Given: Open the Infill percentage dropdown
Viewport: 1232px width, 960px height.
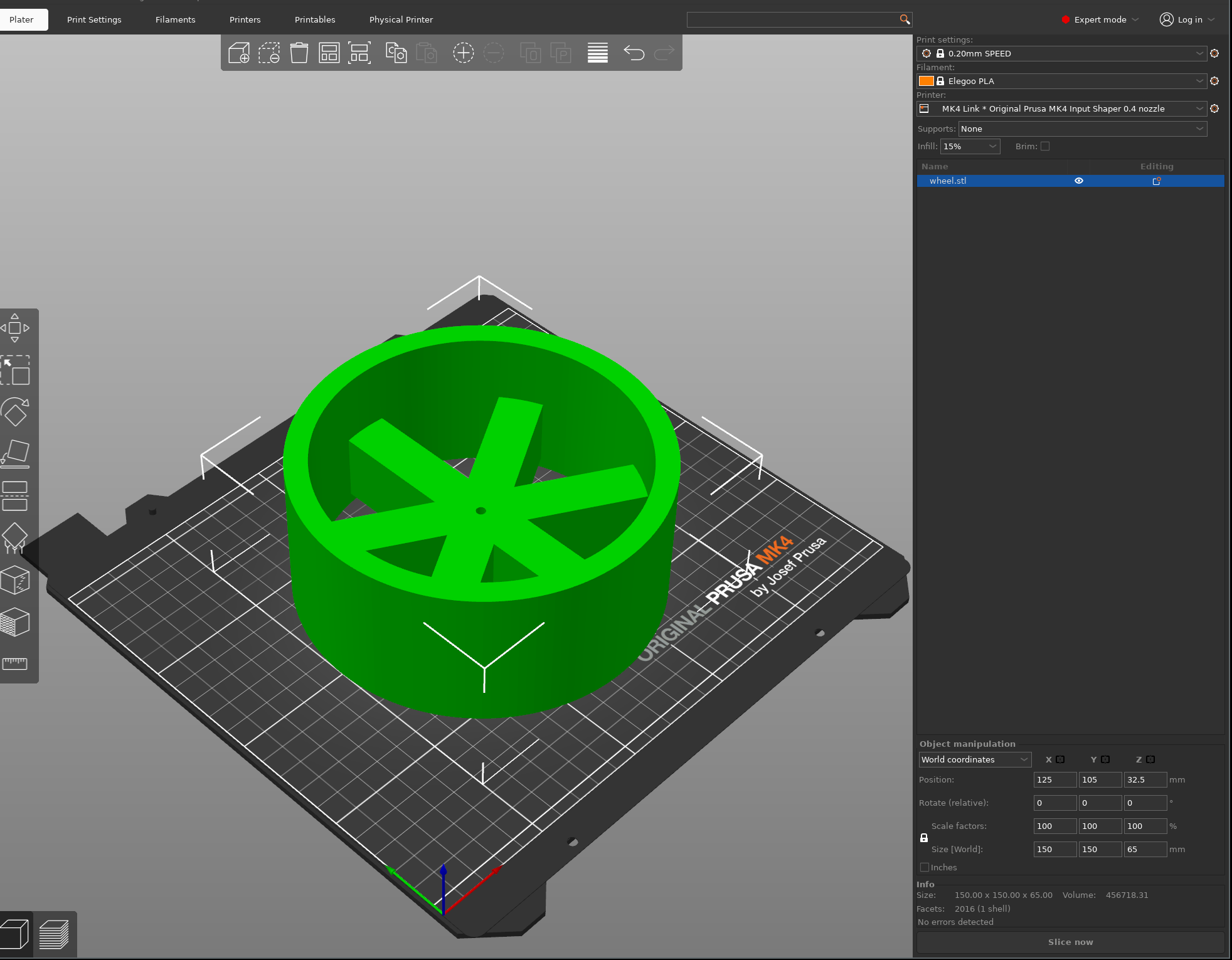Looking at the screenshot, I should click(x=970, y=146).
